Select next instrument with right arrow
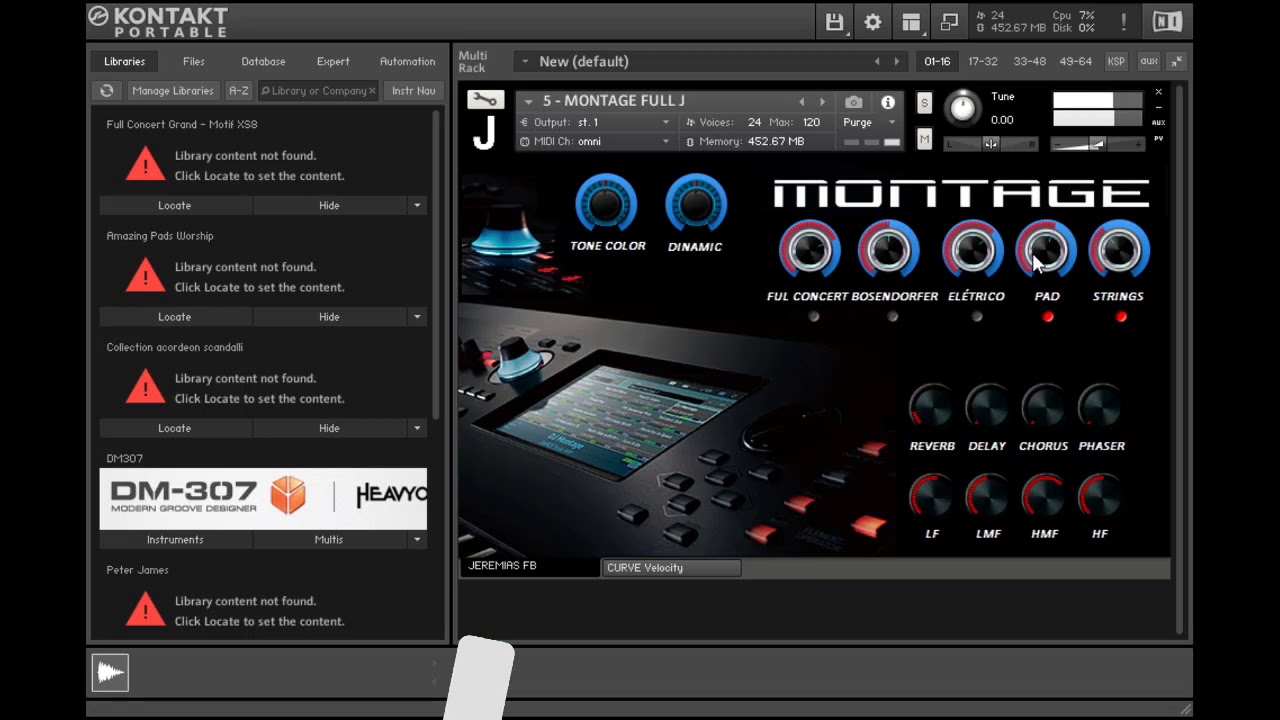Image resolution: width=1280 pixels, height=720 pixels. point(822,102)
